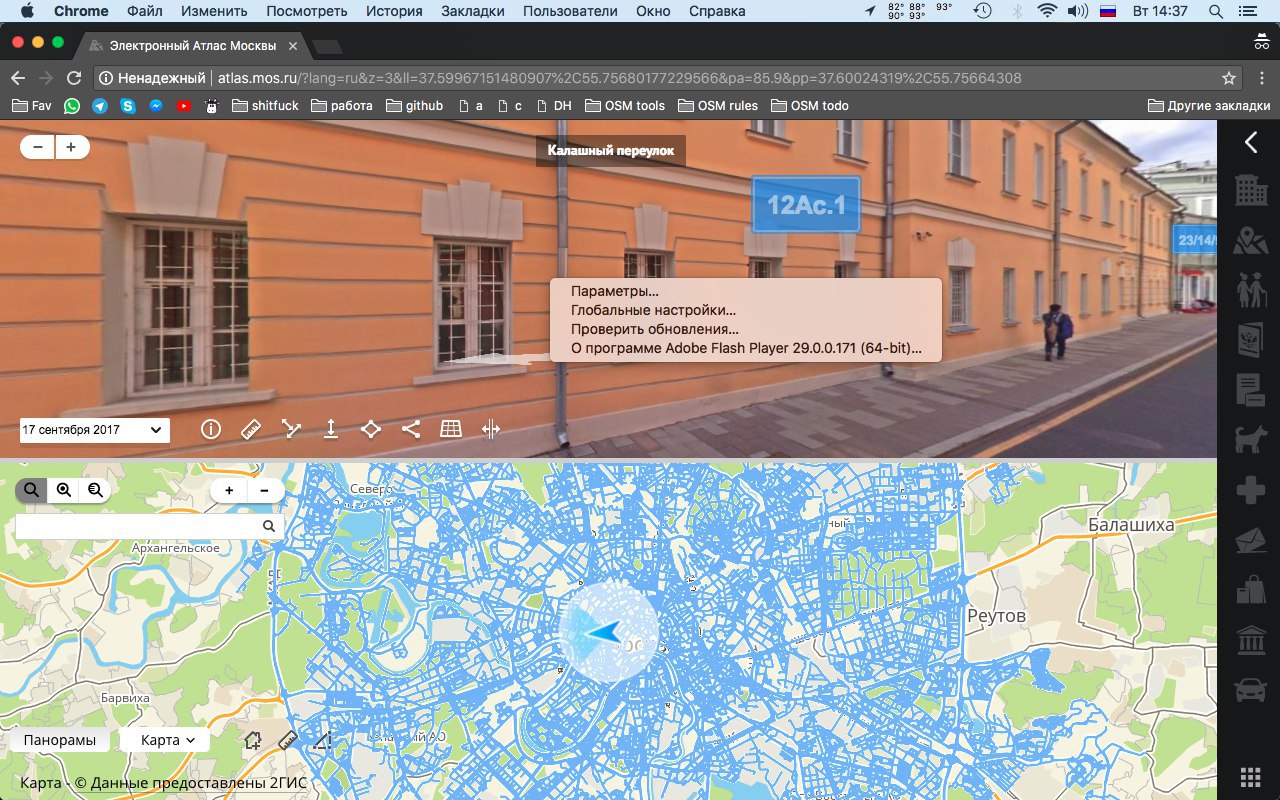
Task: Share the panorama view
Action: tap(411, 429)
